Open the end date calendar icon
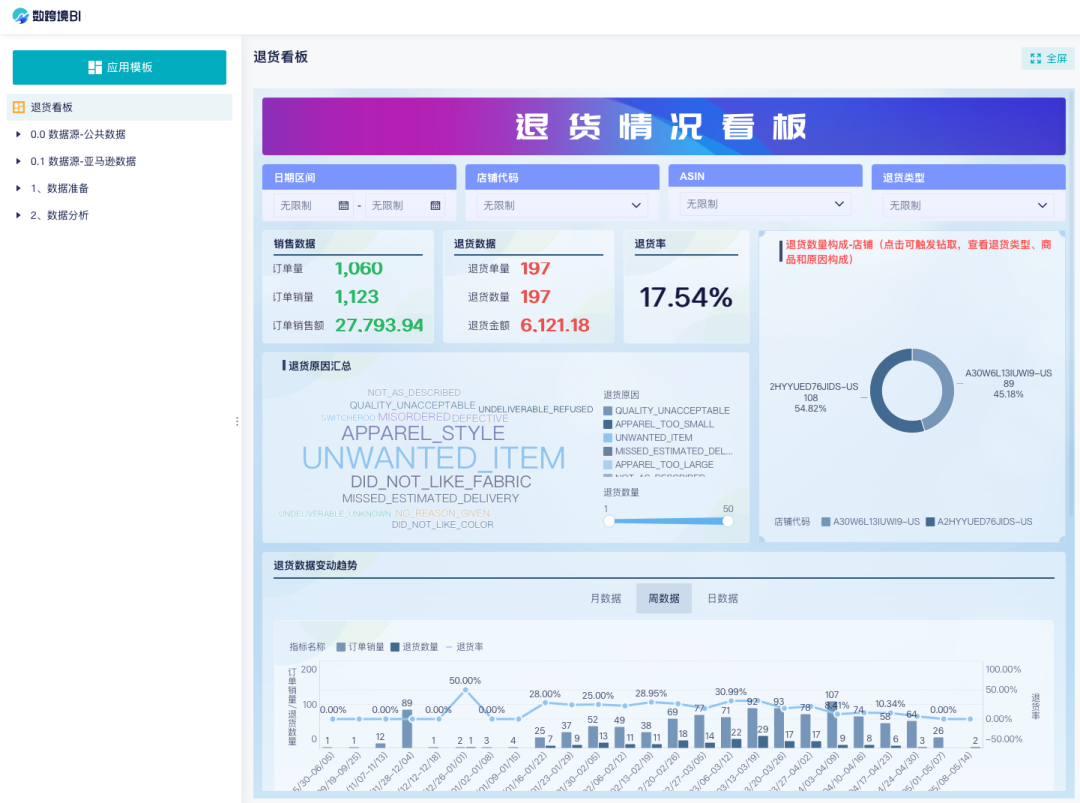Screen dimensions: 1080x803 click(x=435, y=205)
